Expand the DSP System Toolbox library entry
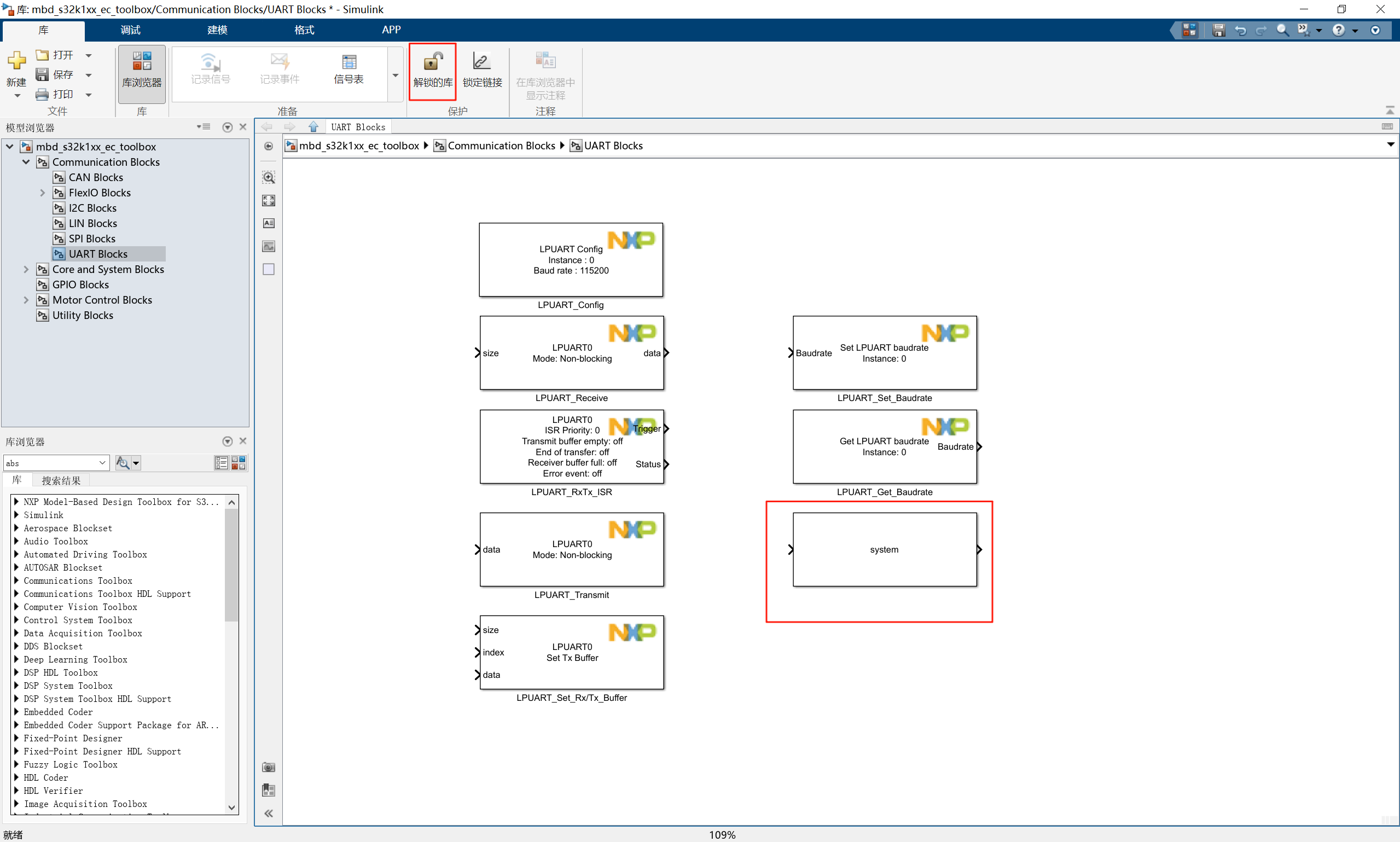This screenshot has width=1400, height=842. (x=16, y=686)
